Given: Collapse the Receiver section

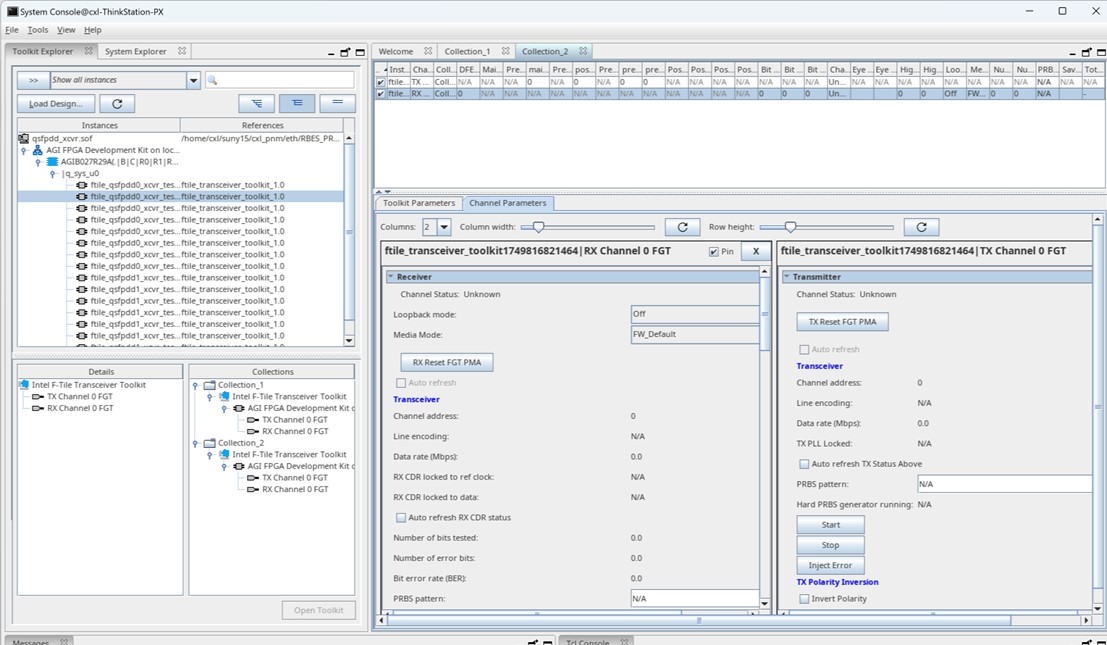Looking at the screenshot, I should [391, 277].
